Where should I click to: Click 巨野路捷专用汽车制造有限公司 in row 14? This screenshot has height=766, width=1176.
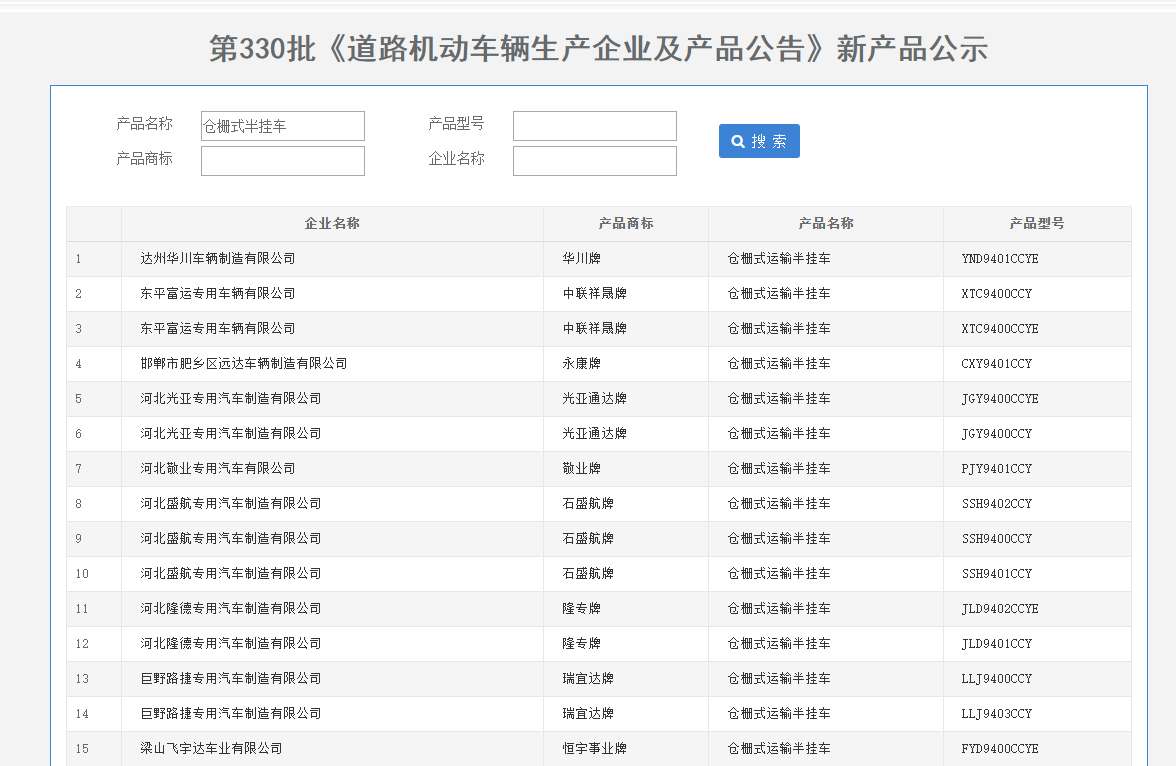[x=231, y=714]
